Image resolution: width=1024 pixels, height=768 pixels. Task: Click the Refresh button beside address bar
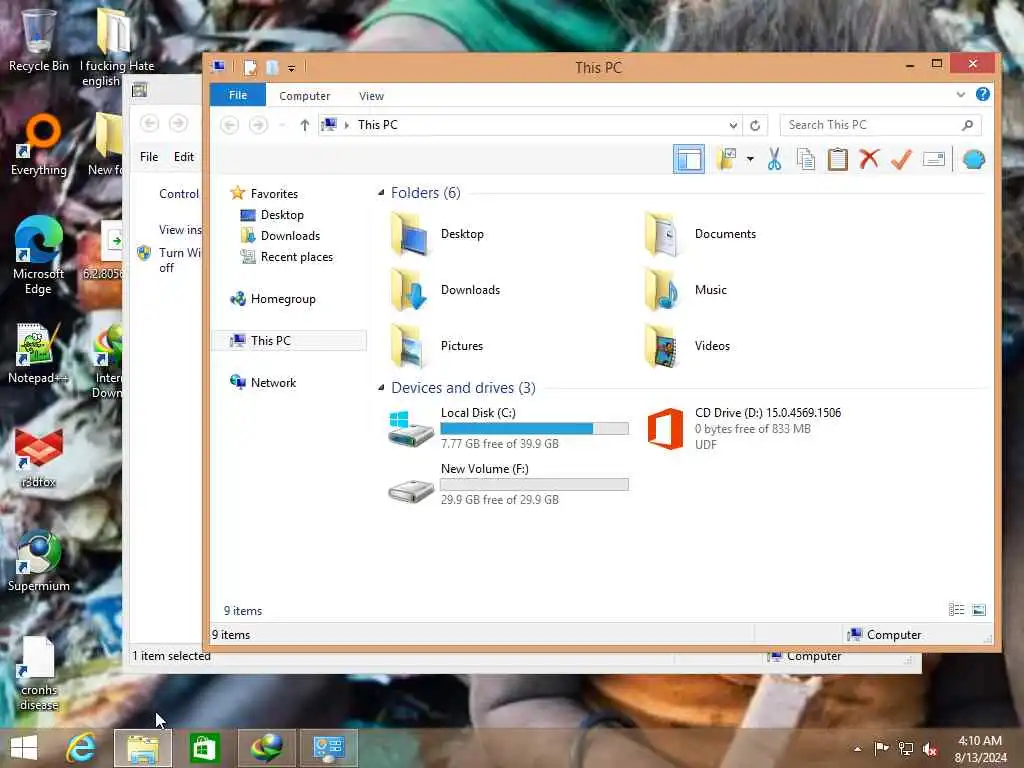(755, 125)
